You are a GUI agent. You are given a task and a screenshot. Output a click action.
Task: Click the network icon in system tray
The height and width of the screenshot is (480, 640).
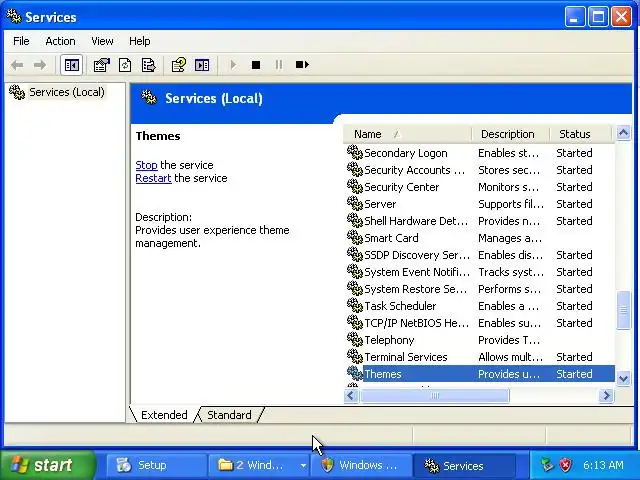547,465
